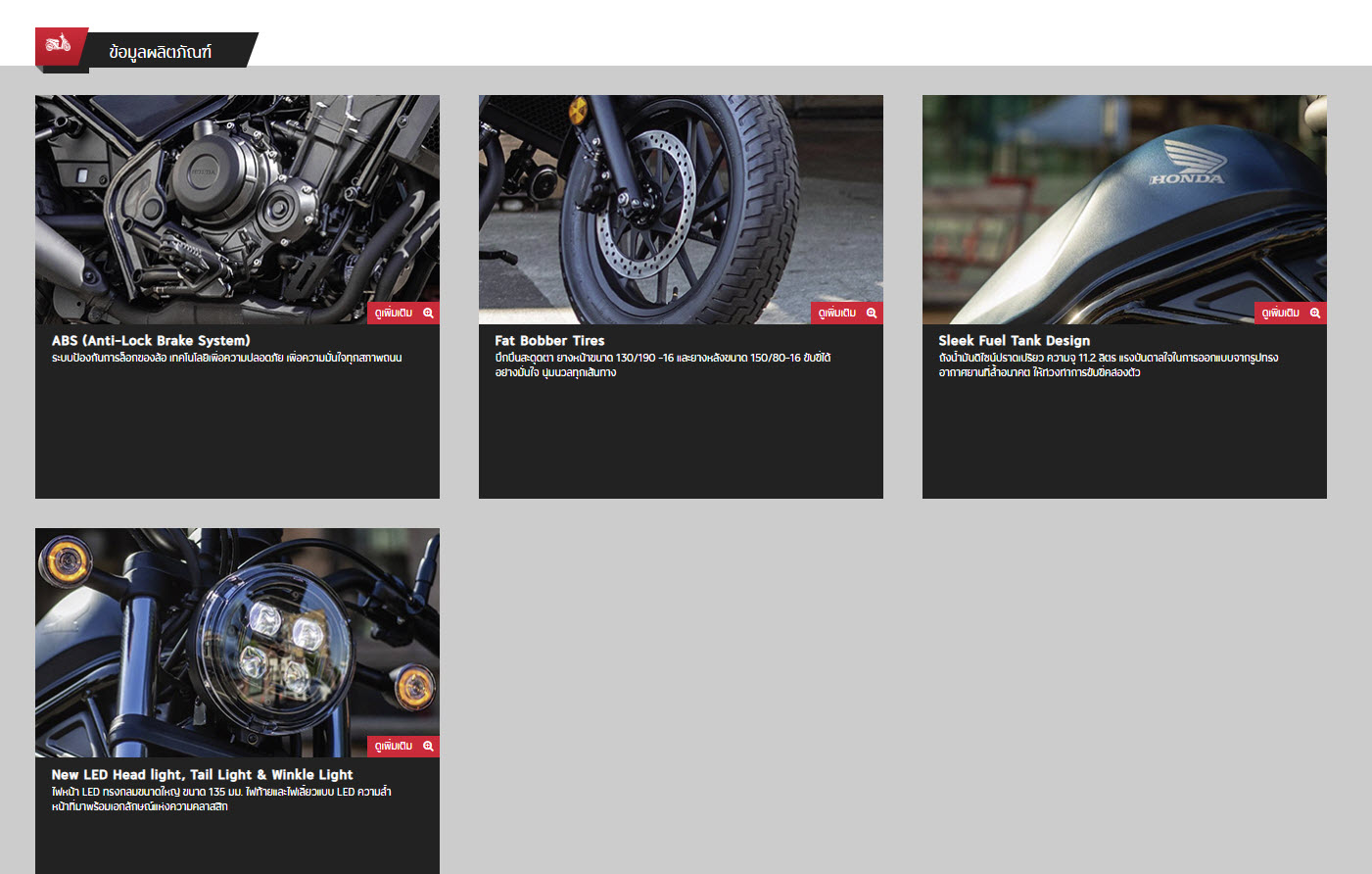The image size is (1372, 874).
Task: Click the red motorcycle icon in the header
Action: tap(59, 45)
